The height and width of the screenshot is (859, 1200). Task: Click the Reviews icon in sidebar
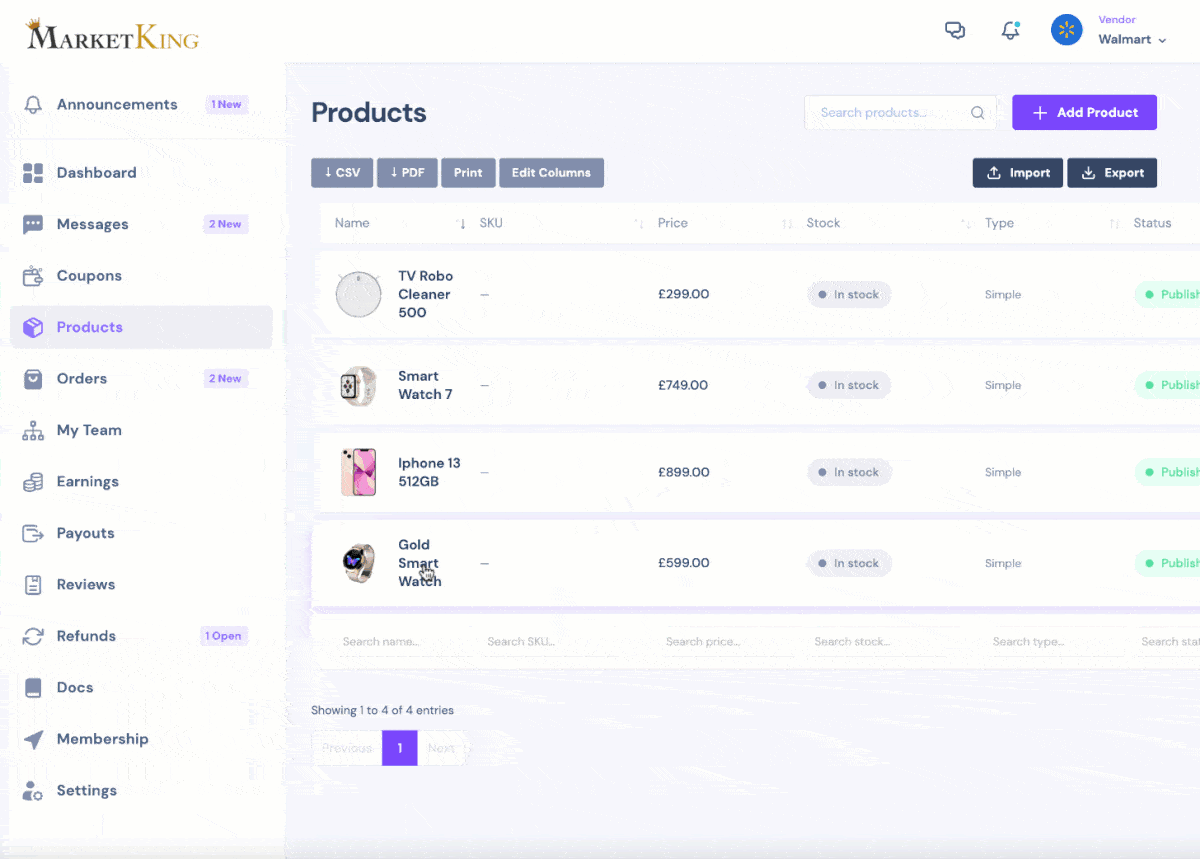33,585
